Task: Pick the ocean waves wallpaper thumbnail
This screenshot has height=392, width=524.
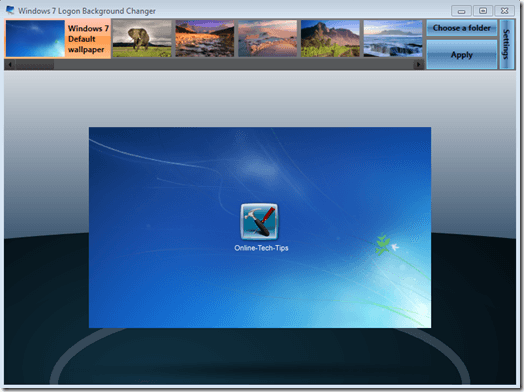Action: [393, 38]
